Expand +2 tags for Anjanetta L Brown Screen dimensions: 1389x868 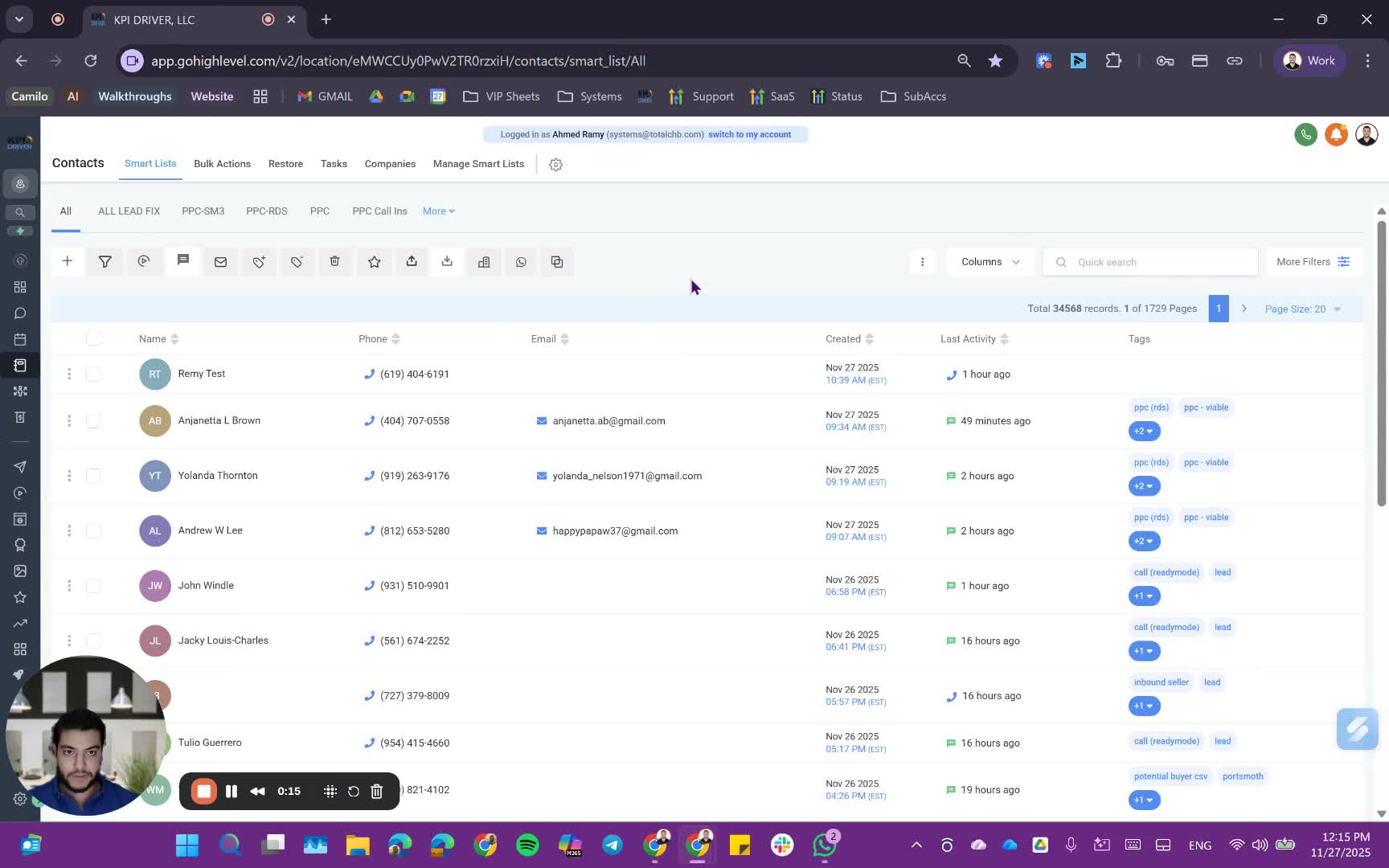[x=1144, y=431]
